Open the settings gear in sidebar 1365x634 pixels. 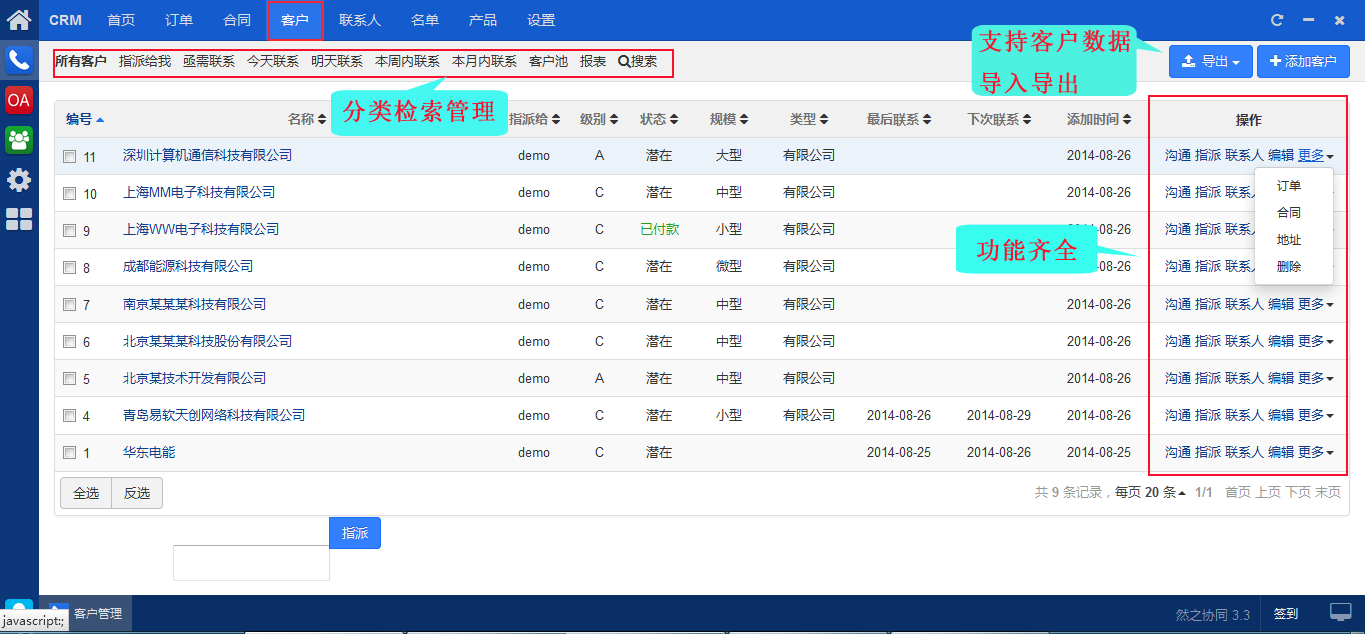click(19, 180)
